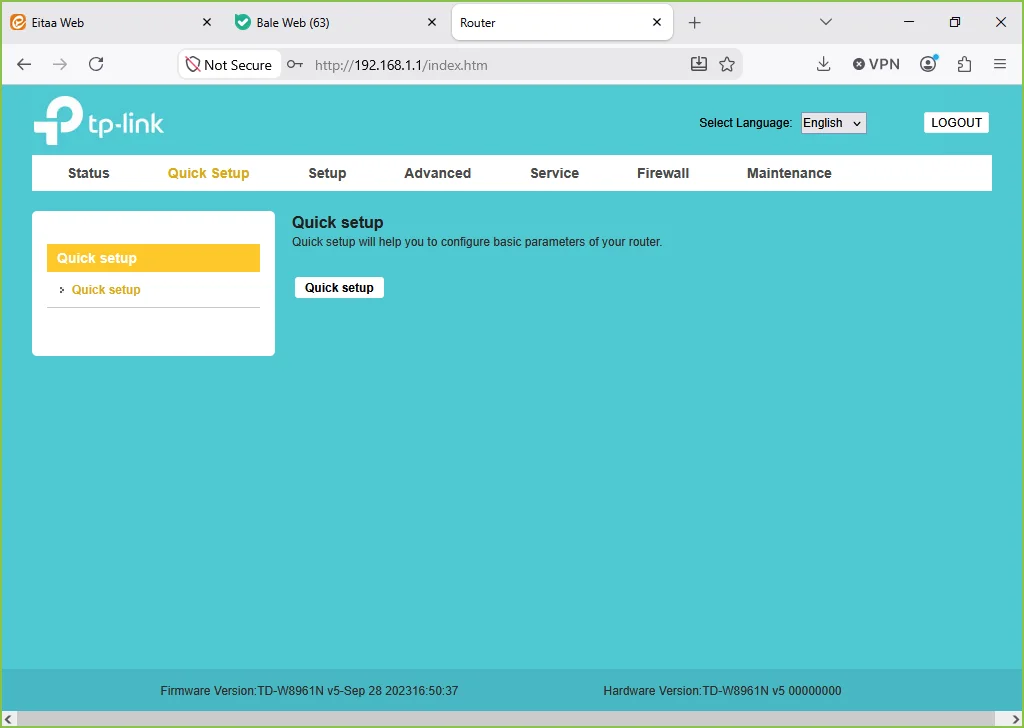The width and height of the screenshot is (1024, 728).
Task: Open the extensions puzzle icon
Action: pyautogui.click(x=964, y=64)
